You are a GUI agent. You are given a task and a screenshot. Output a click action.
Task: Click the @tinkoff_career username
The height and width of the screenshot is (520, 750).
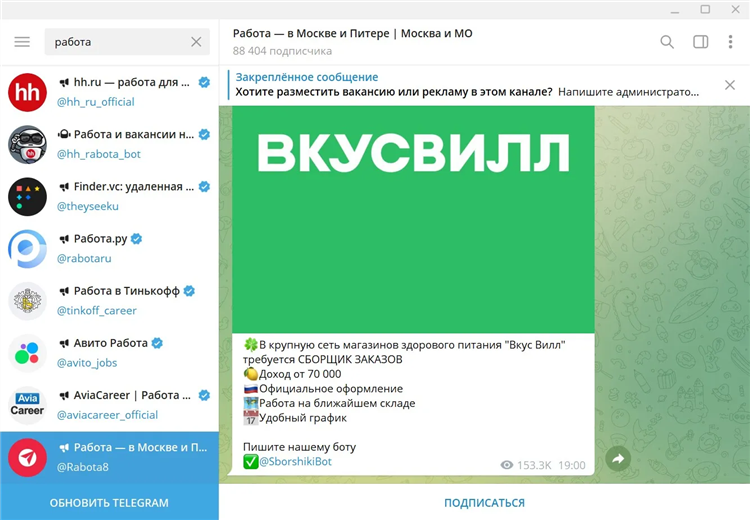click(x=97, y=310)
